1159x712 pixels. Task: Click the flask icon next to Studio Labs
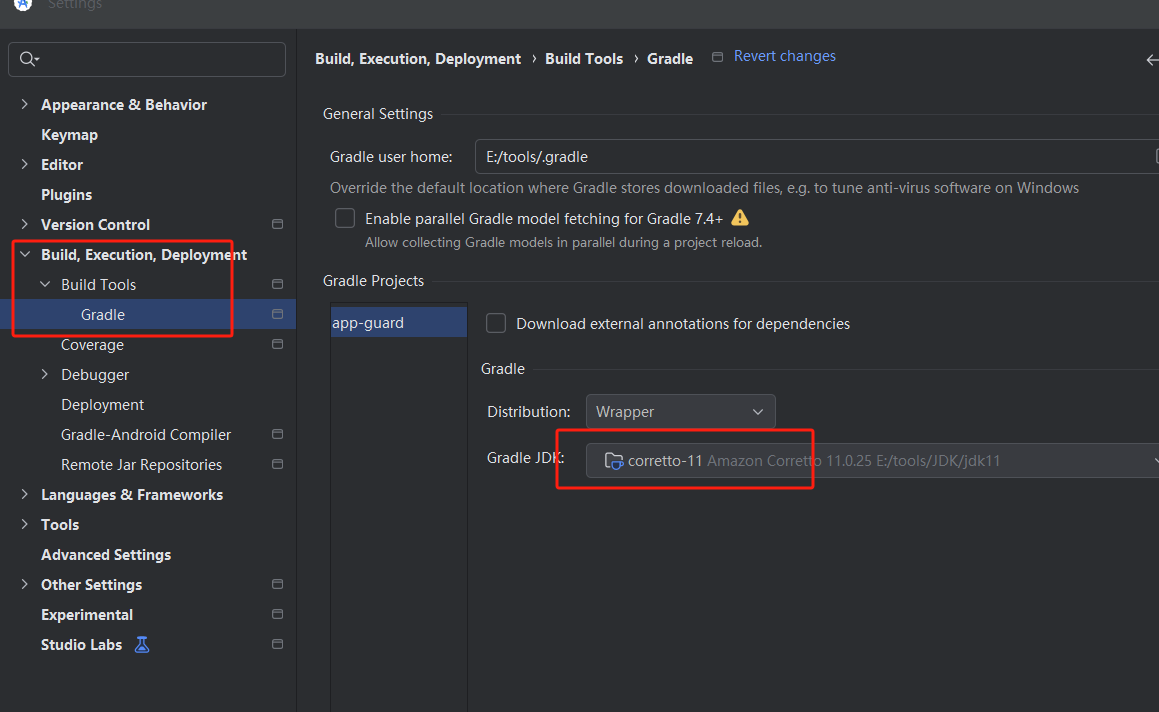coord(142,645)
